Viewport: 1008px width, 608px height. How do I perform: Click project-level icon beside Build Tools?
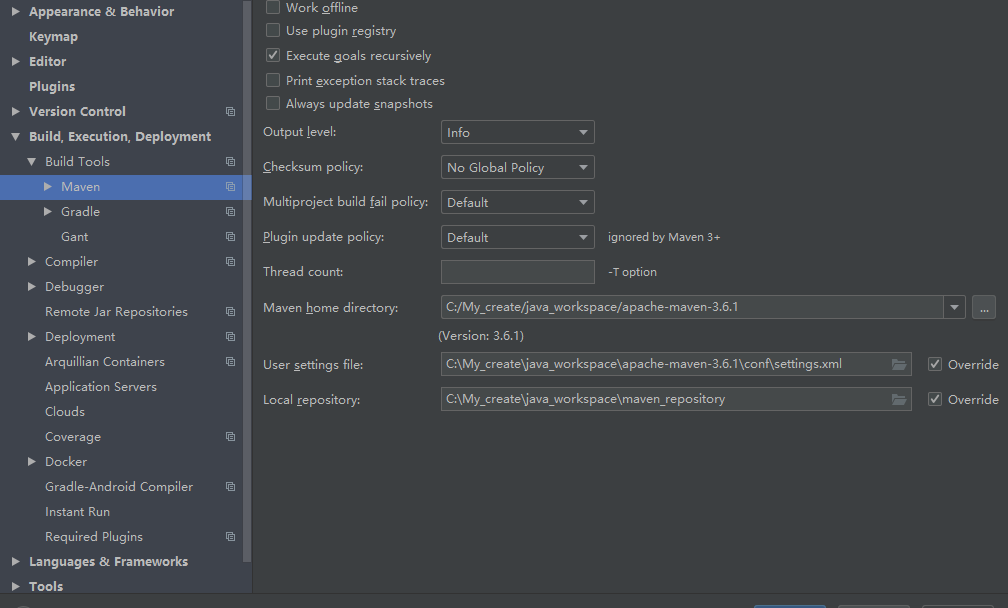pyautogui.click(x=230, y=162)
